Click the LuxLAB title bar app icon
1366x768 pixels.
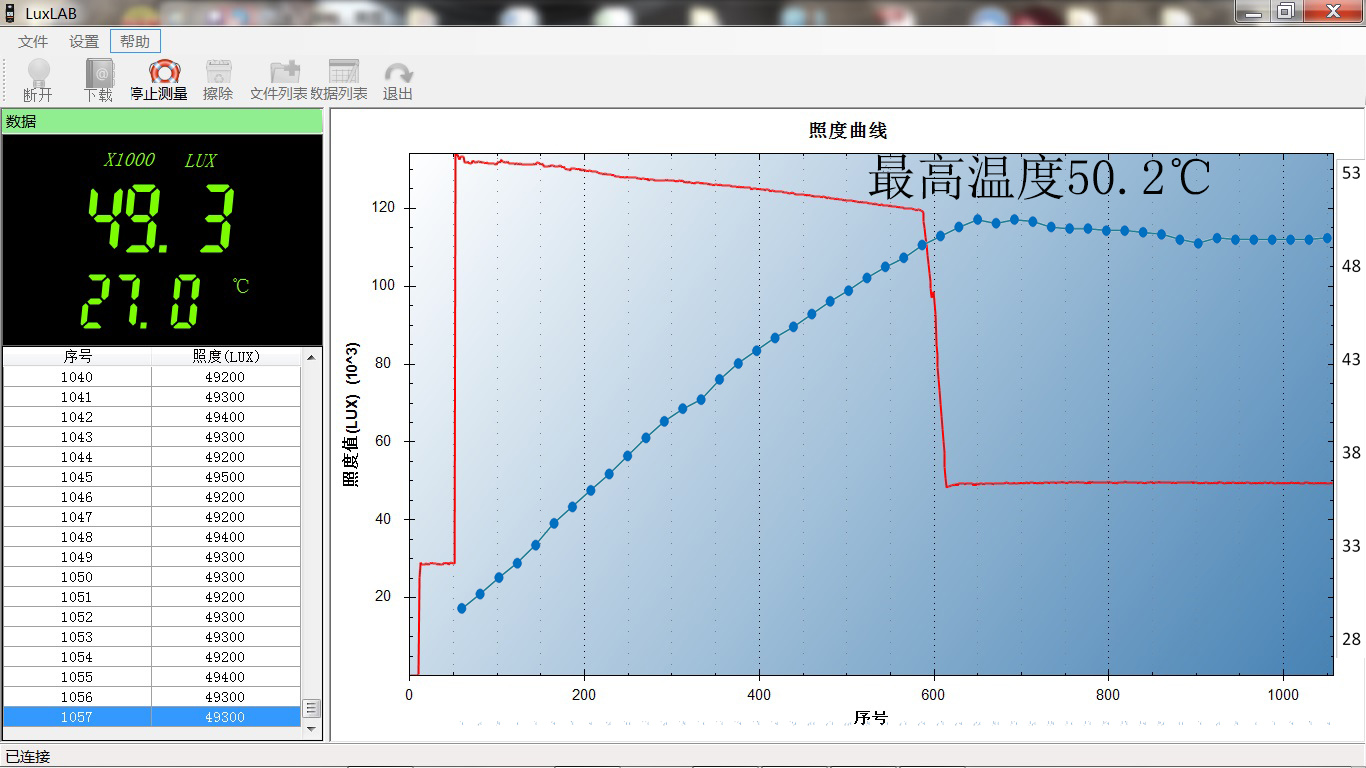pos(10,12)
